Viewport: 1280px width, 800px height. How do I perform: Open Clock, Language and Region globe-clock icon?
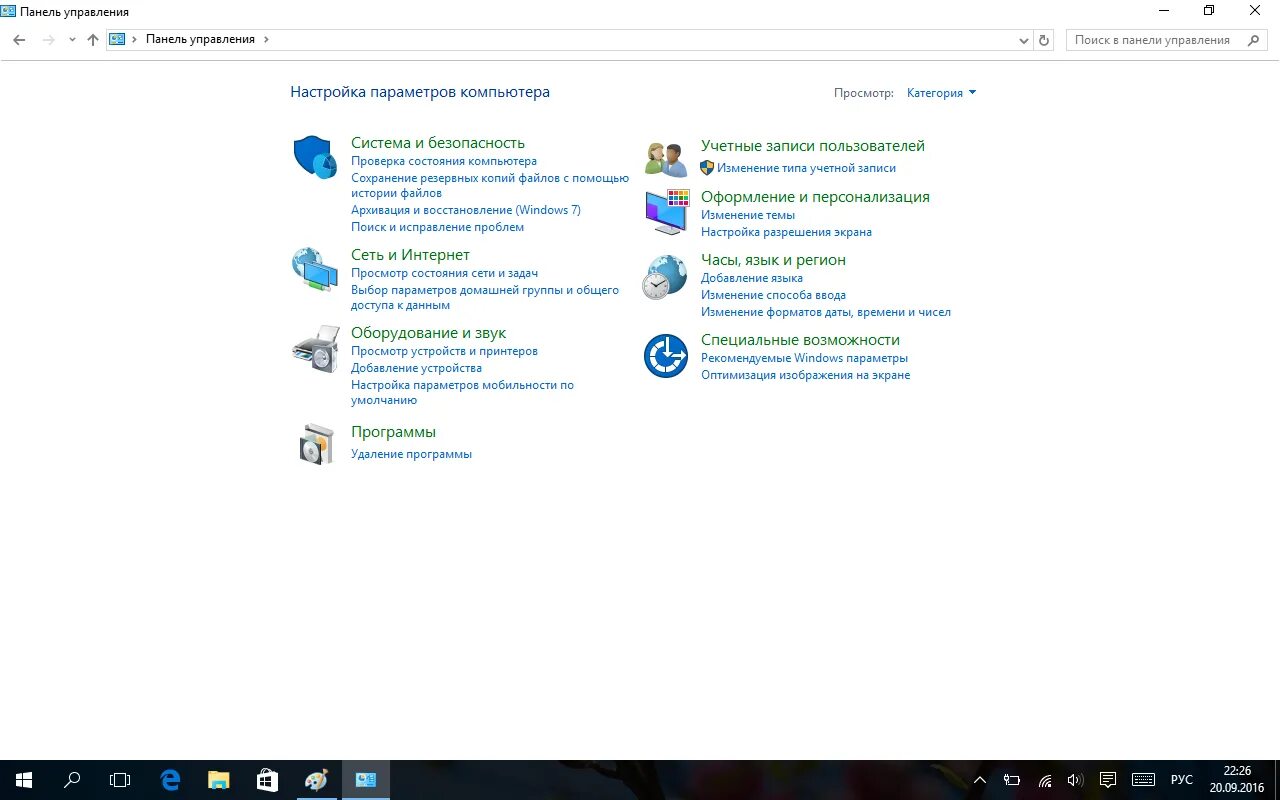click(x=665, y=277)
